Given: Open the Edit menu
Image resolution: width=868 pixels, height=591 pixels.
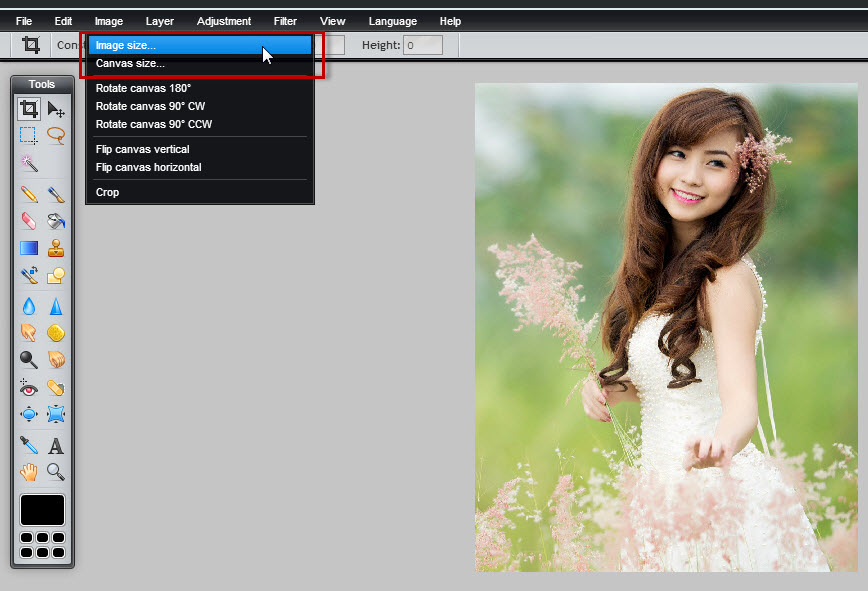Looking at the screenshot, I should [x=63, y=21].
